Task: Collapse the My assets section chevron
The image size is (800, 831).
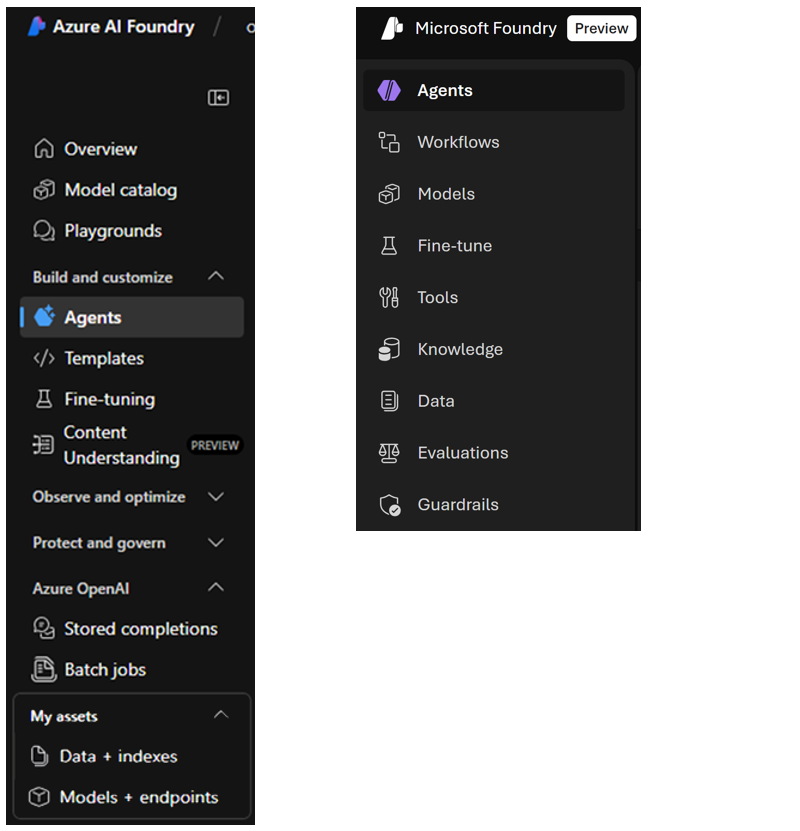Action: click(221, 714)
